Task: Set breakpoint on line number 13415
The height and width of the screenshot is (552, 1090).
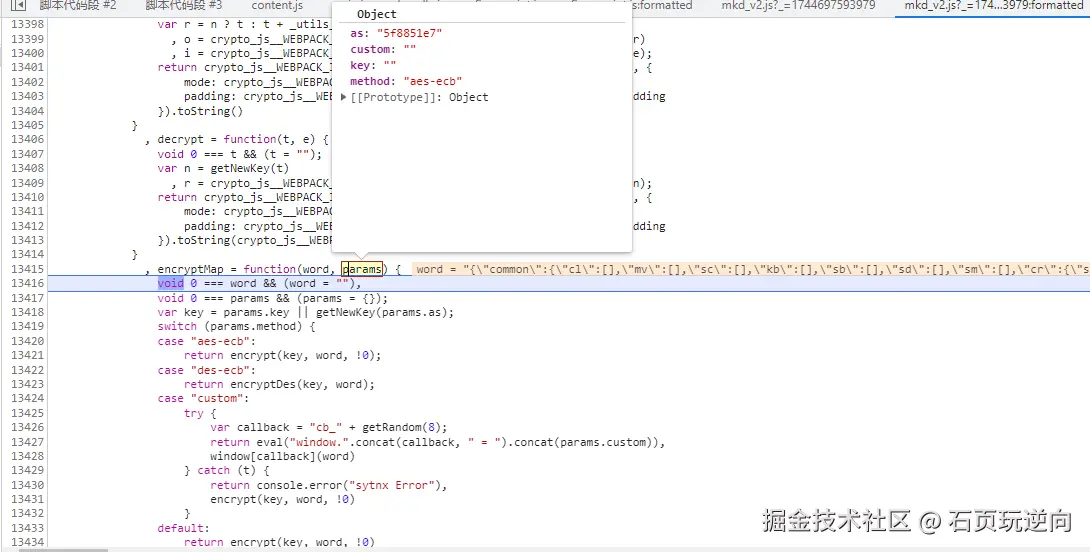Action: 28,269
